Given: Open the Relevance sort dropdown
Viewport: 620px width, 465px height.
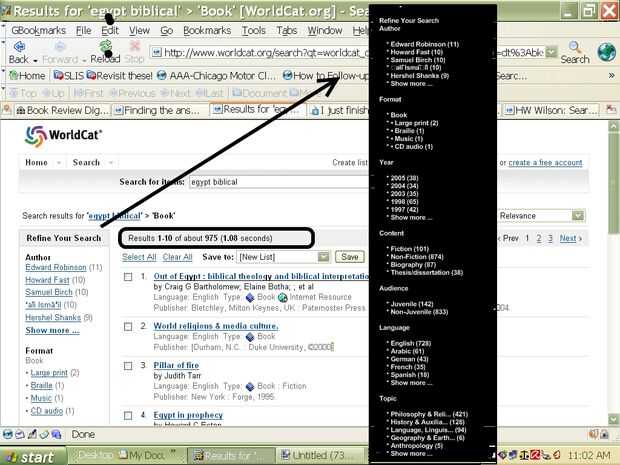Looking at the screenshot, I should click(x=578, y=216).
